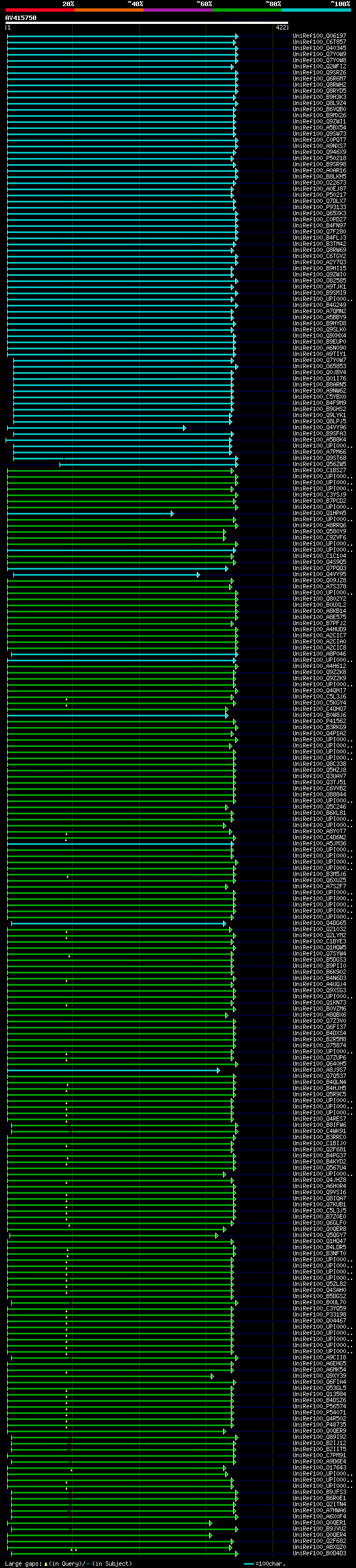Image resolution: width=356 pixels, height=1568 pixels.
Task: Select the UniRef100_C5YBX0 label
Action: 319,396
